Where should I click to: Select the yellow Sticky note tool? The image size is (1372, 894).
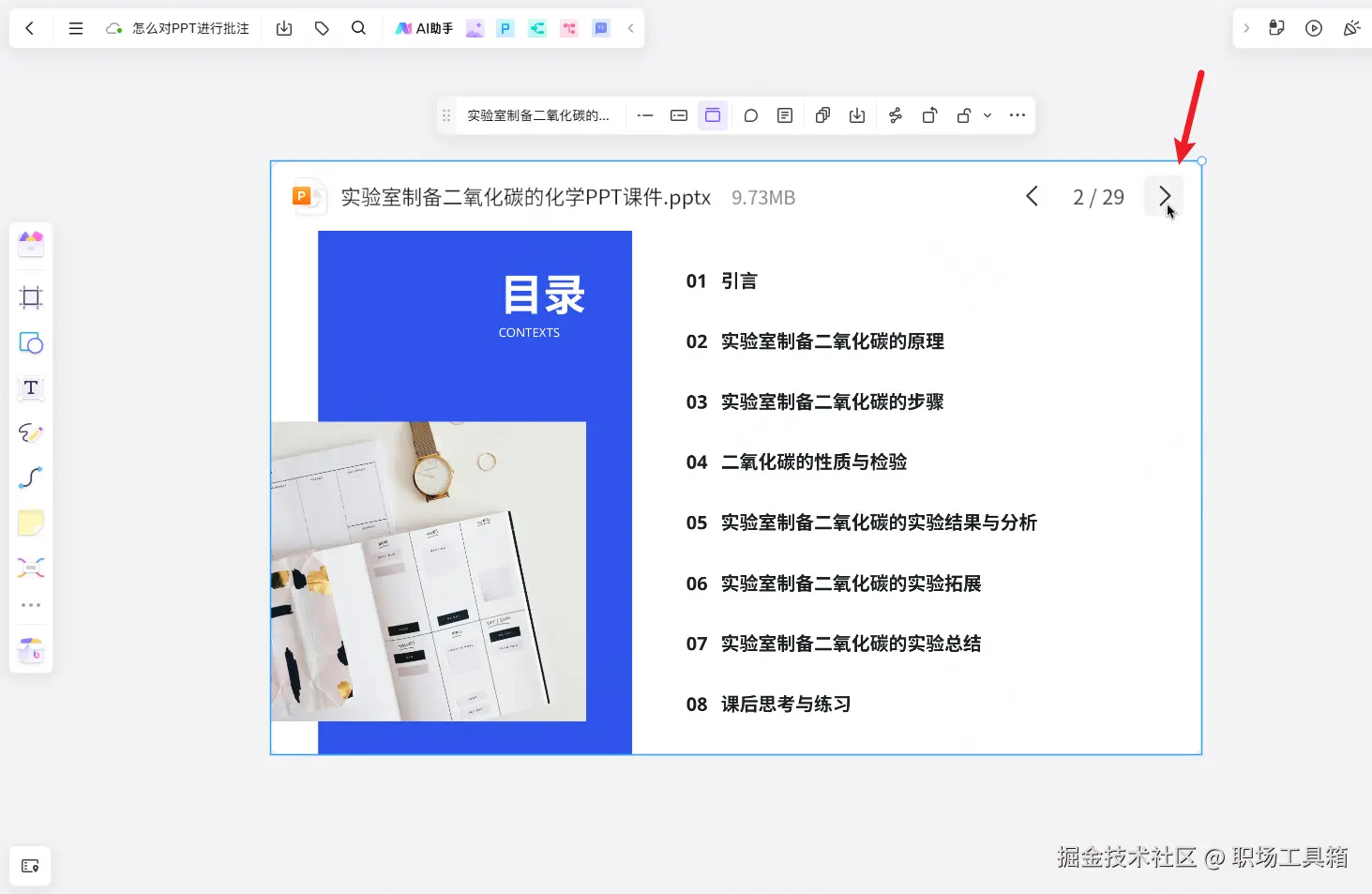click(31, 523)
